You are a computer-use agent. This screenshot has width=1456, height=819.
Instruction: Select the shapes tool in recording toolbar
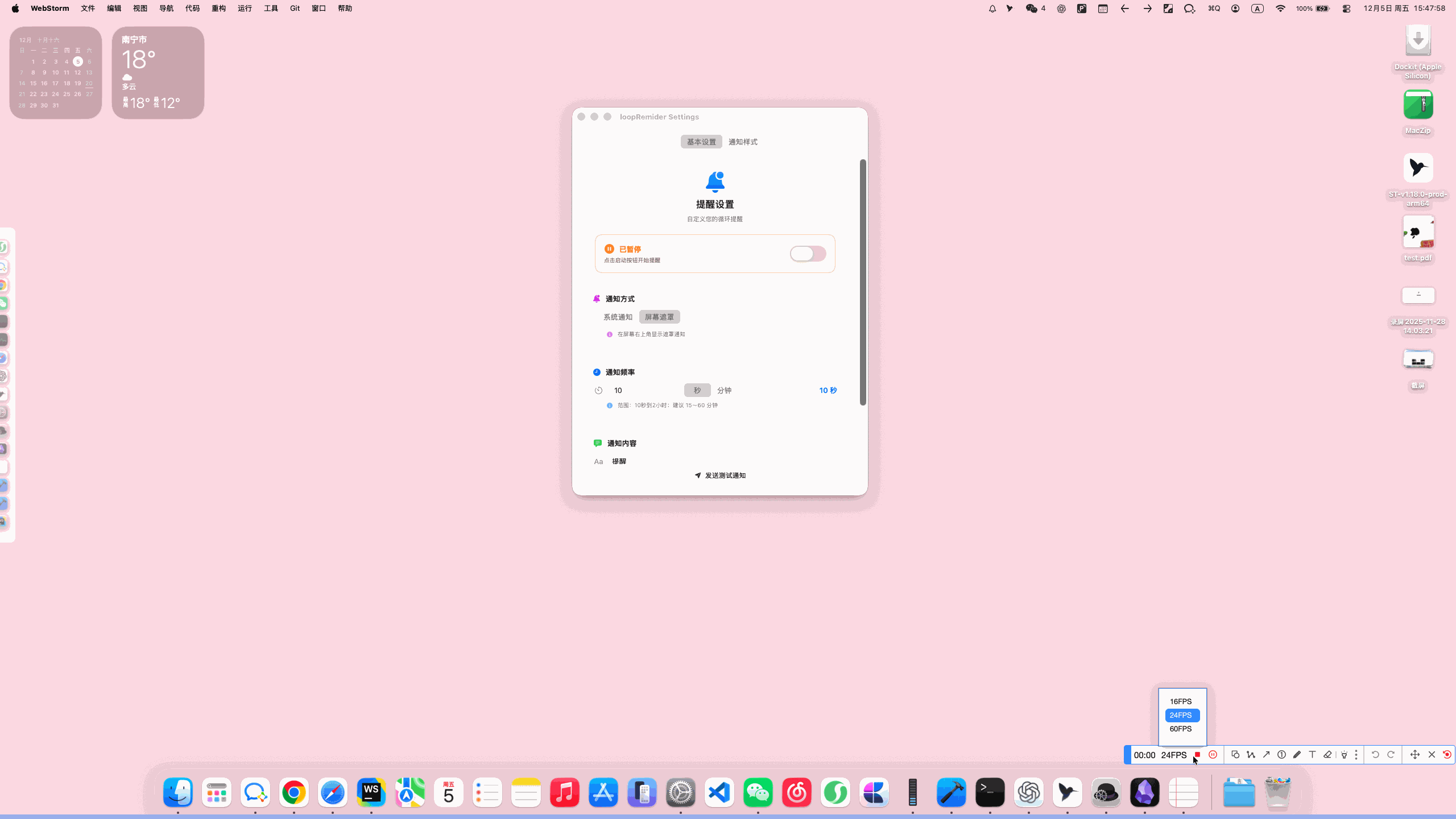pyautogui.click(x=1235, y=755)
